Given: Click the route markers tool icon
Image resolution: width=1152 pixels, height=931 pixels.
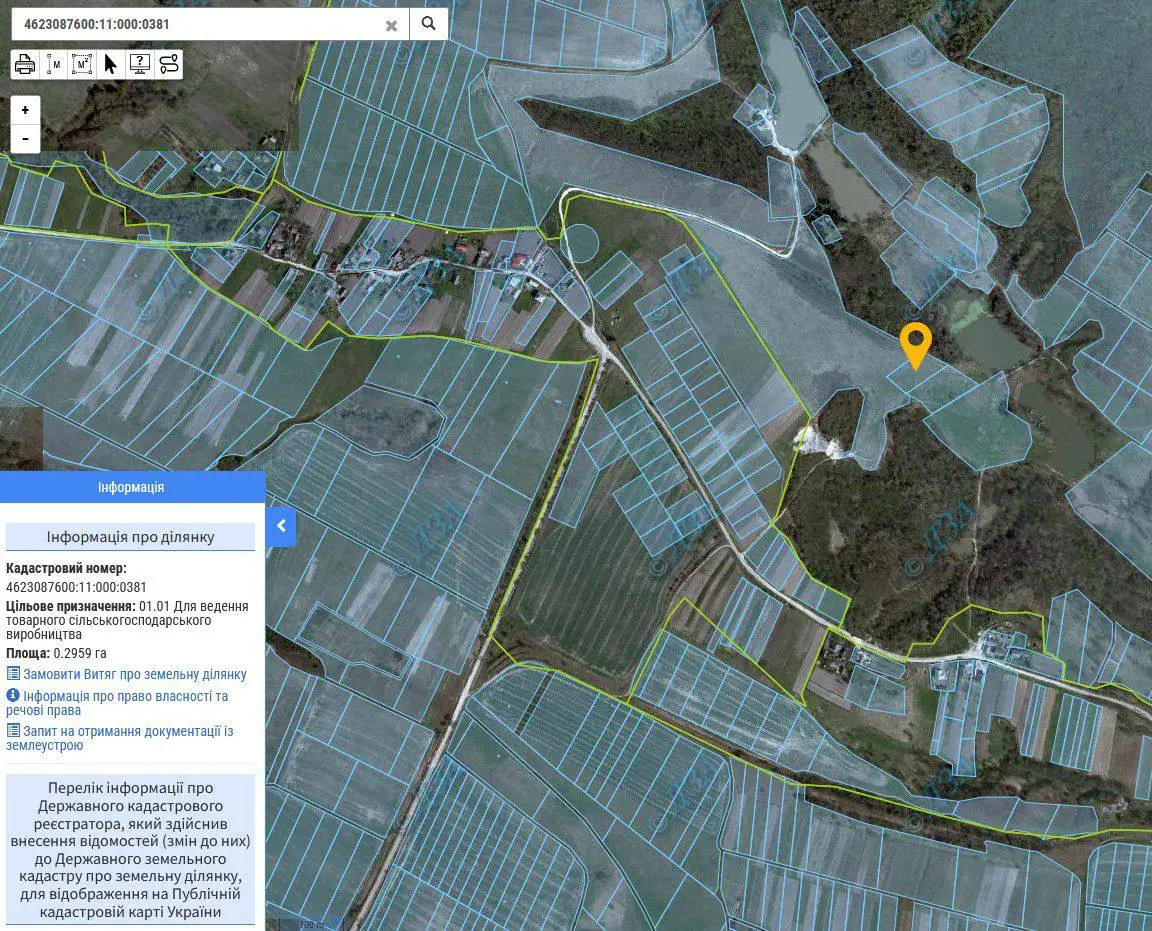Looking at the screenshot, I should pyautogui.click(x=168, y=65).
